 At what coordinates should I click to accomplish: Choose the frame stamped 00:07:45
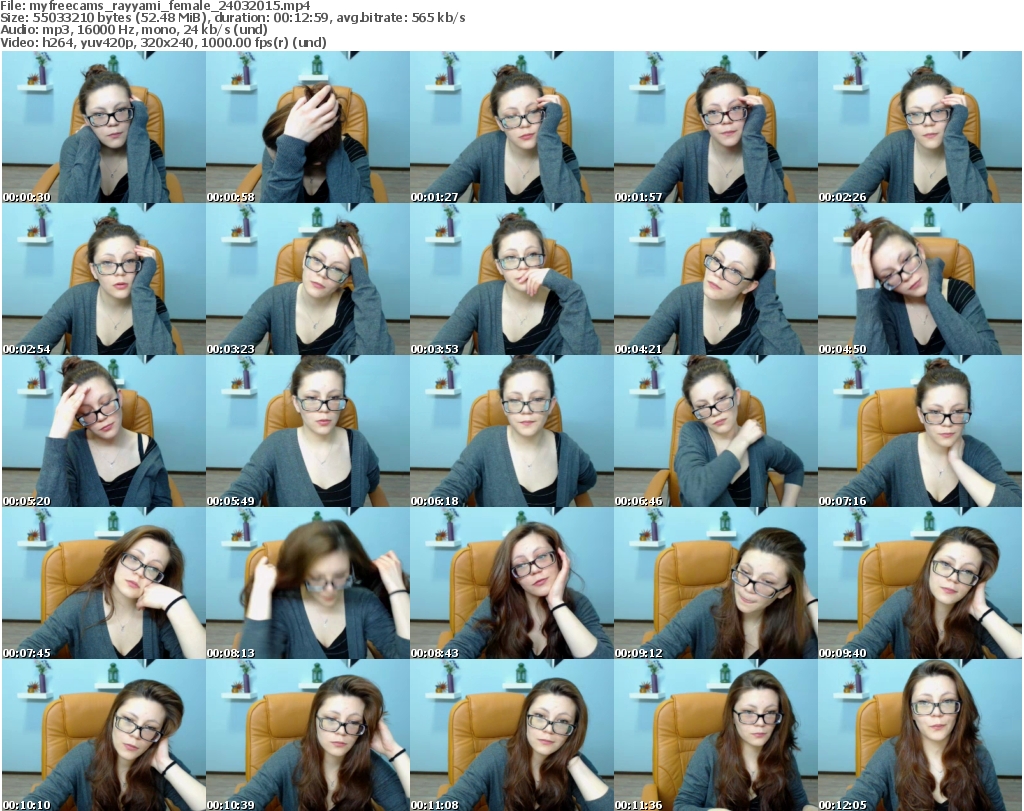(x=104, y=583)
